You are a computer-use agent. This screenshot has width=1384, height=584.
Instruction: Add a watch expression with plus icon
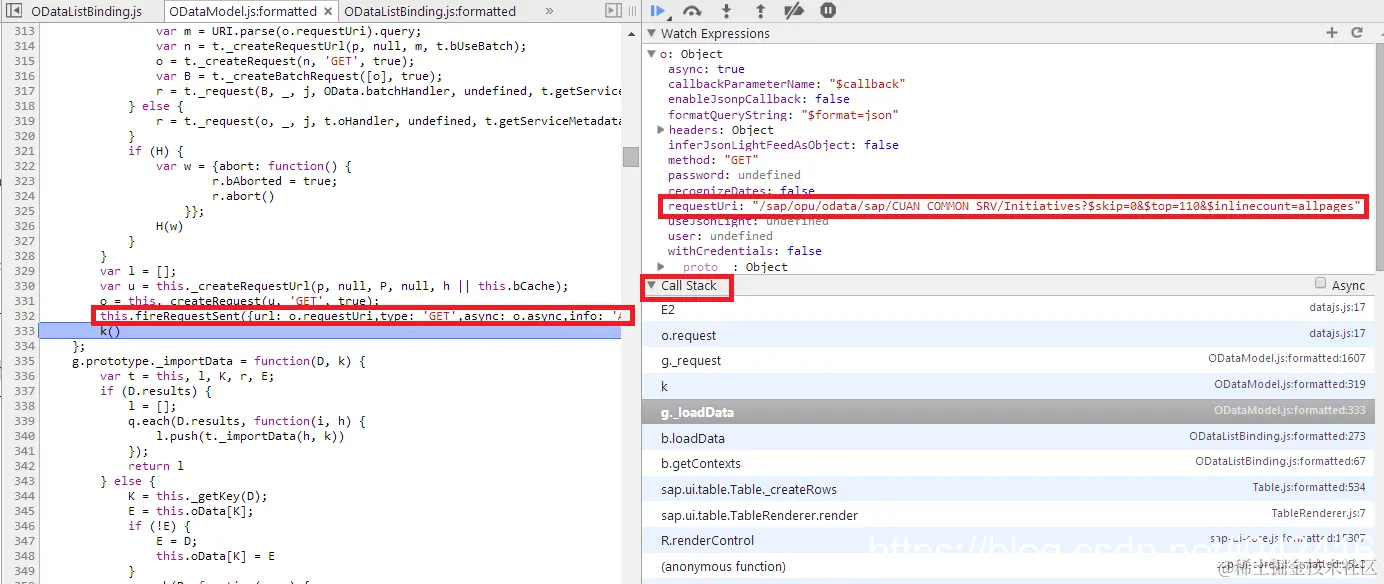point(1331,33)
